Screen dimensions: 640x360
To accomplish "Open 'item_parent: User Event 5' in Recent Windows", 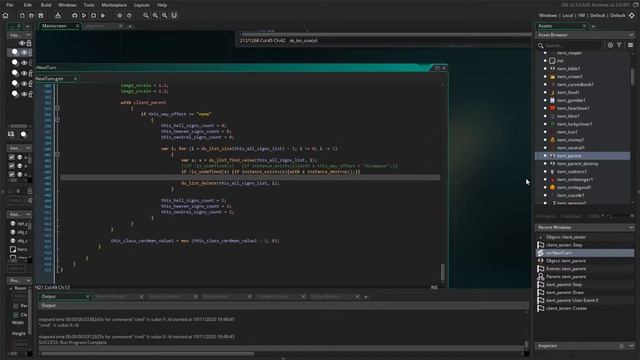I will (572, 300).
